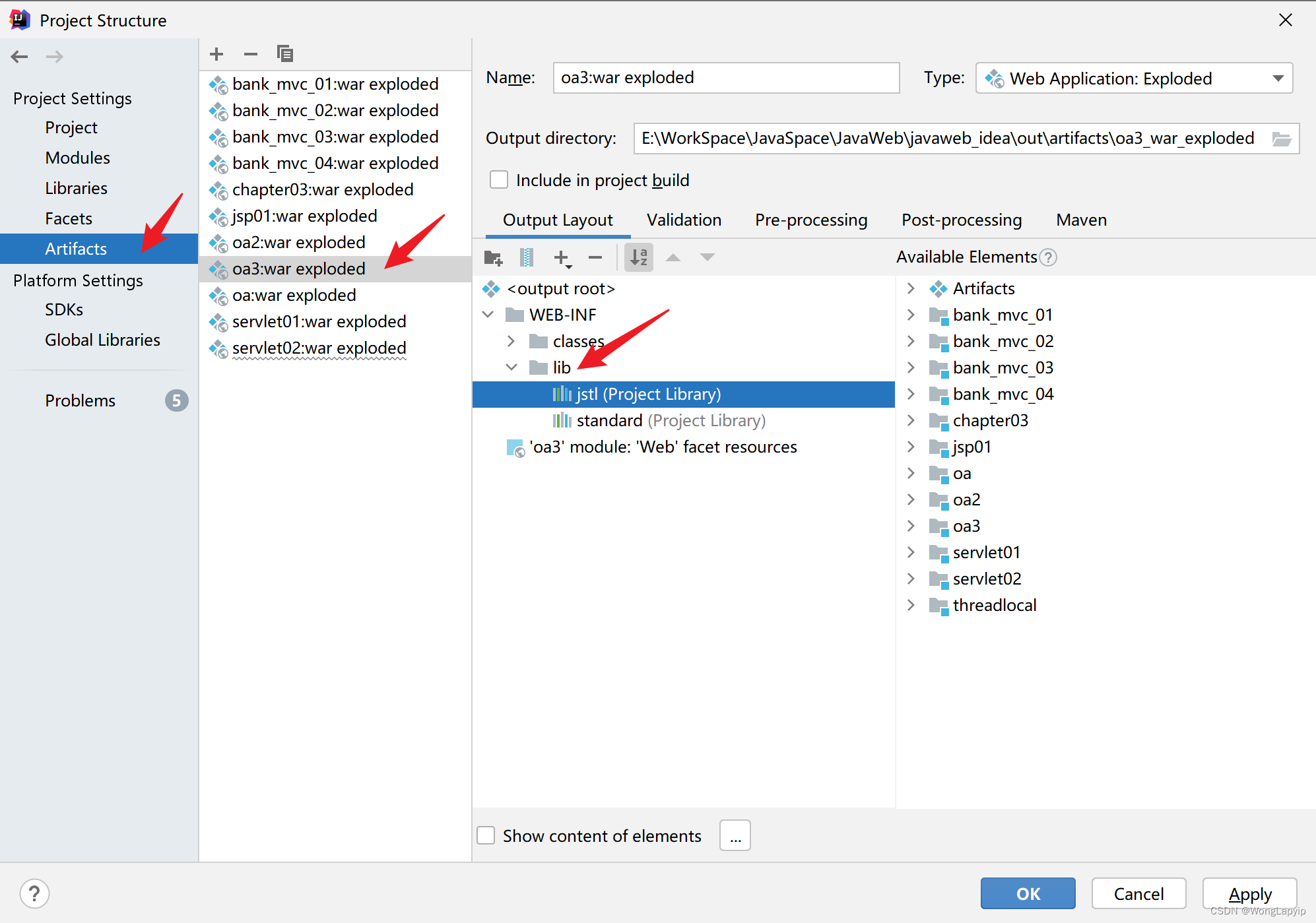Collapse the WEB-INF folder node
1316x923 pixels.
click(488, 315)
